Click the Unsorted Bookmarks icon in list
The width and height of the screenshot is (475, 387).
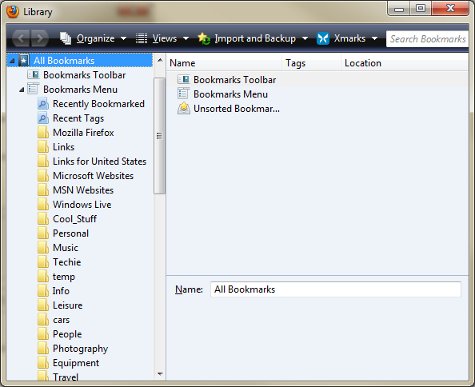[x=183, y=108]
